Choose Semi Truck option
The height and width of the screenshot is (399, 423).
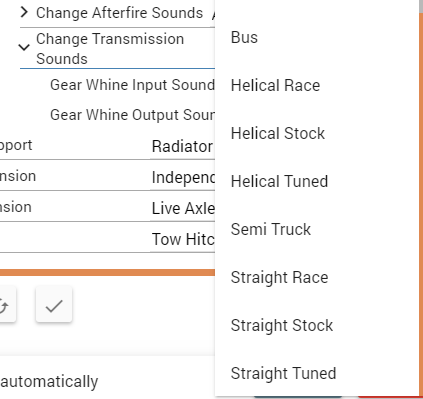coord(317,229)
